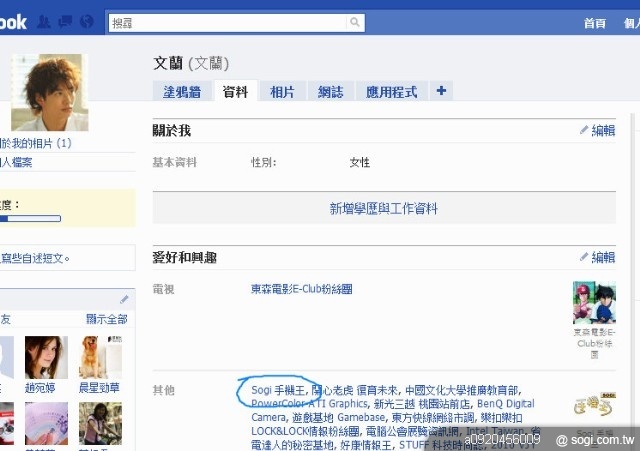Select the 資料 tab
Image resolution: width=640 pixels, height=451 pixels.
[x=235, y=91]
